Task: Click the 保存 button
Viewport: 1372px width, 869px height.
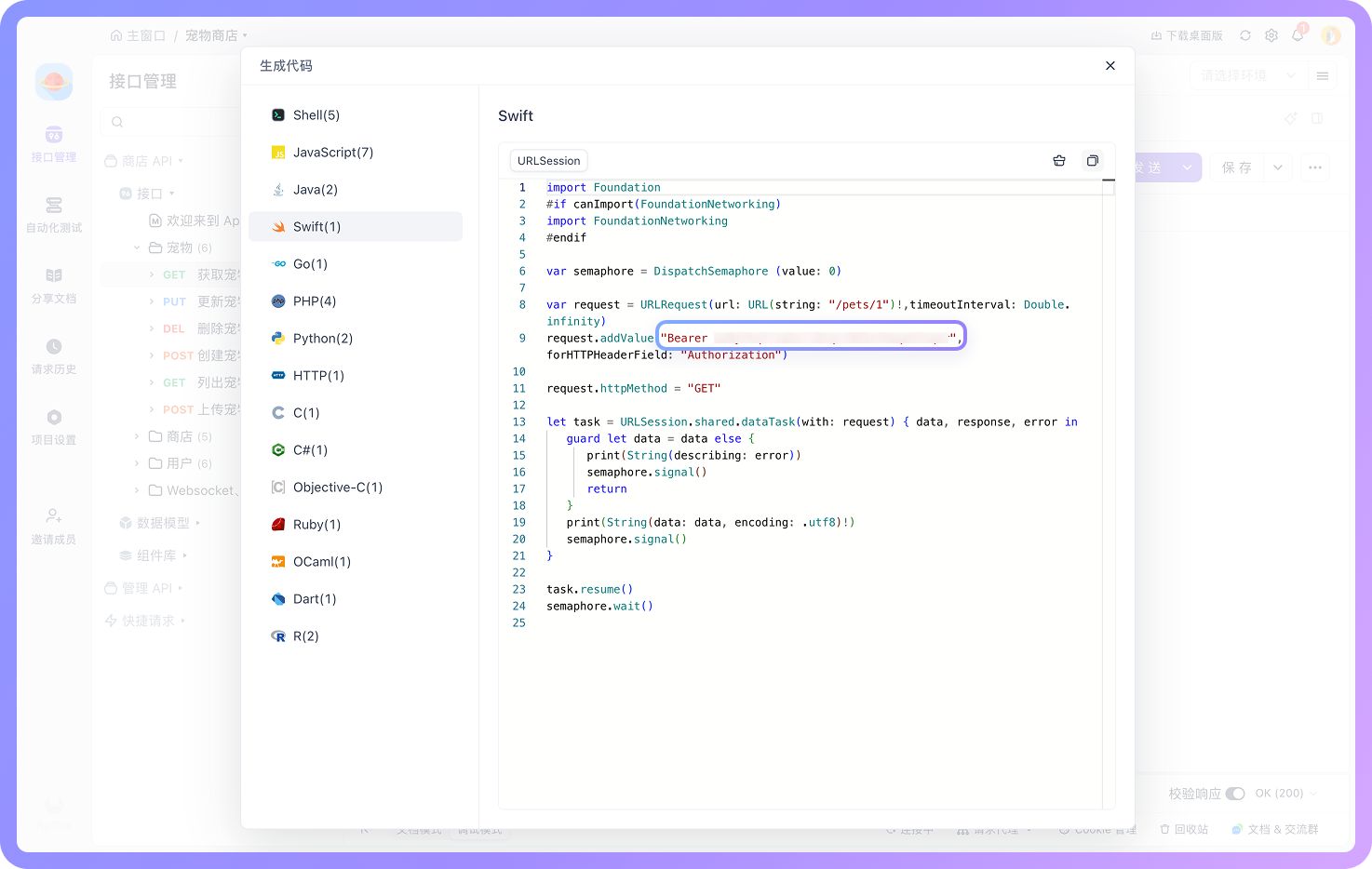Action: (x=1237, y=167)
